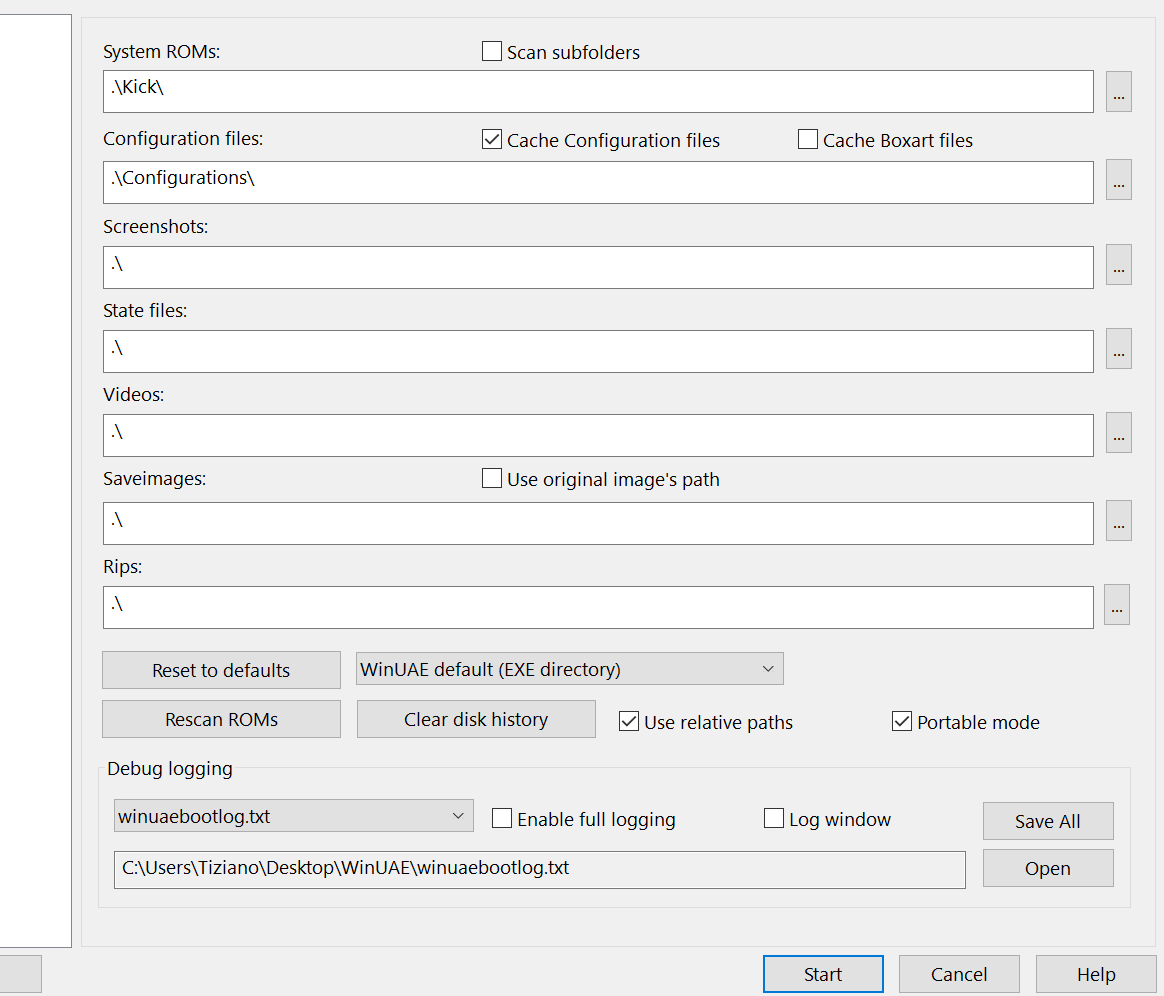Viewport: 1164px width, 996px height.
Task: Open the folder browser for Saveimages
Action: tap(1118, 521)
